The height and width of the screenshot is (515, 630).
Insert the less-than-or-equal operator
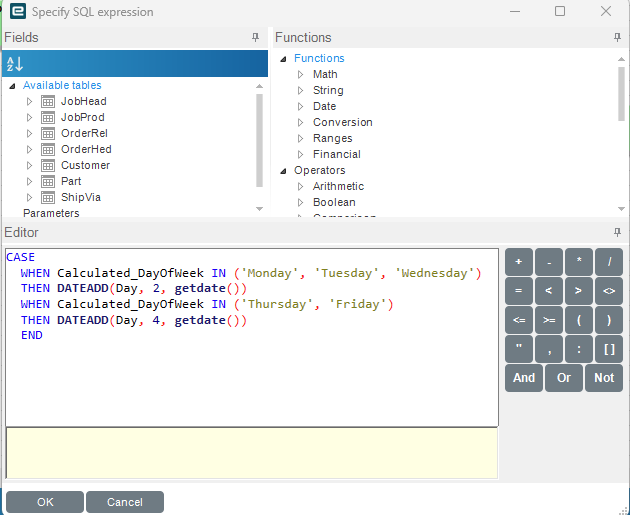coord(518,320)
